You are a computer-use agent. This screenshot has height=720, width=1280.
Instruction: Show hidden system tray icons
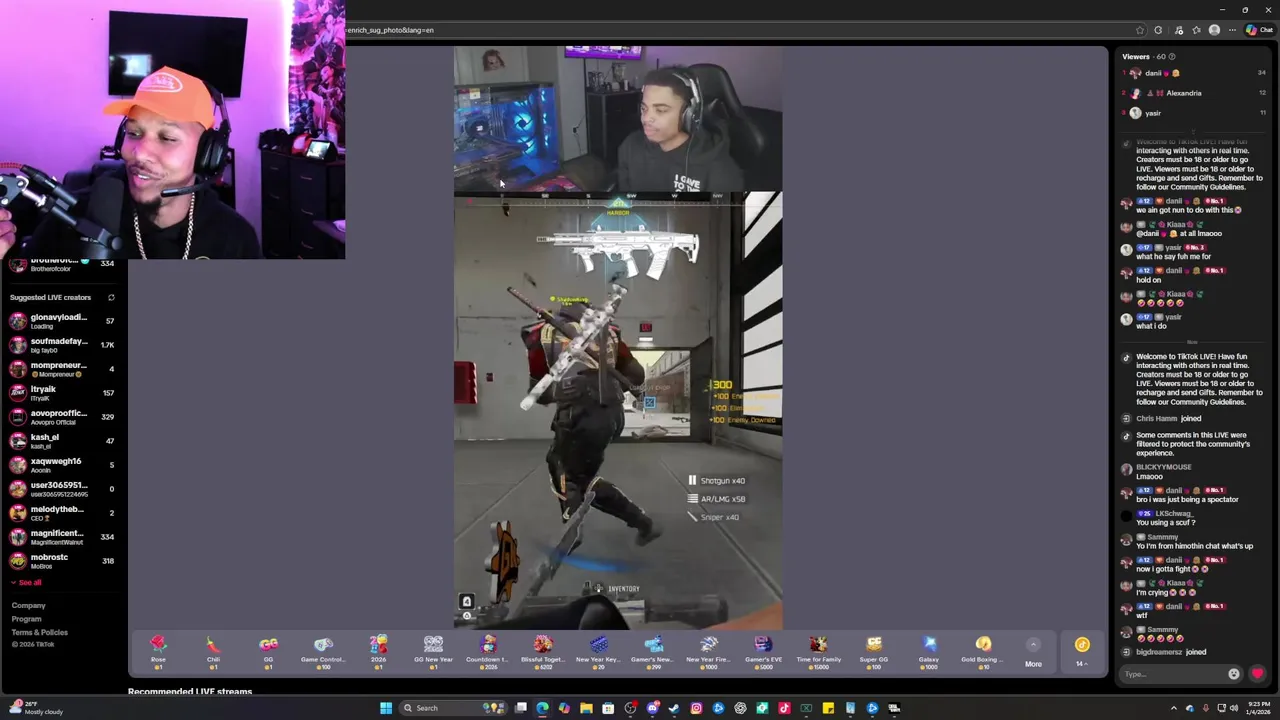[1174, 708]
